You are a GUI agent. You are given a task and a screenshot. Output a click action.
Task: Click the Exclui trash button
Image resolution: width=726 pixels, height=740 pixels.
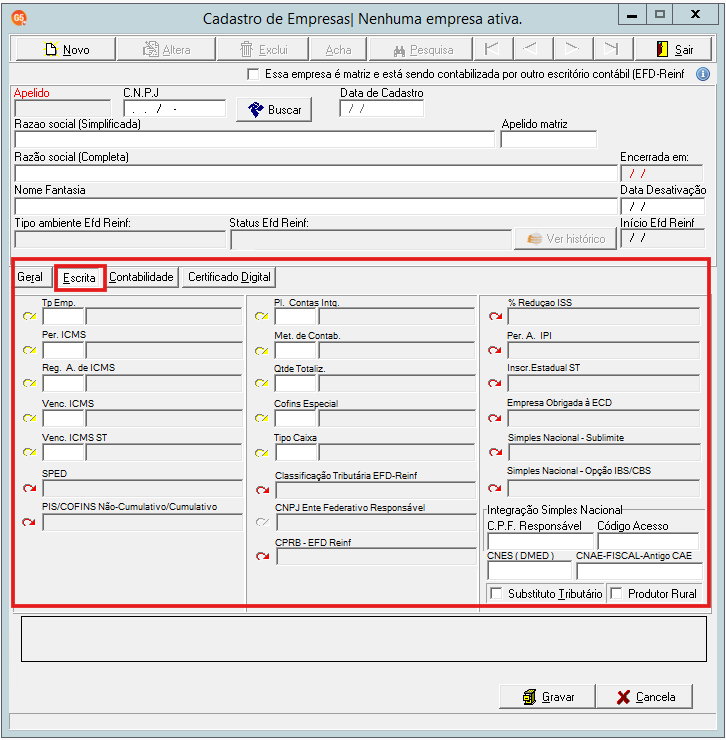[263, 49]
